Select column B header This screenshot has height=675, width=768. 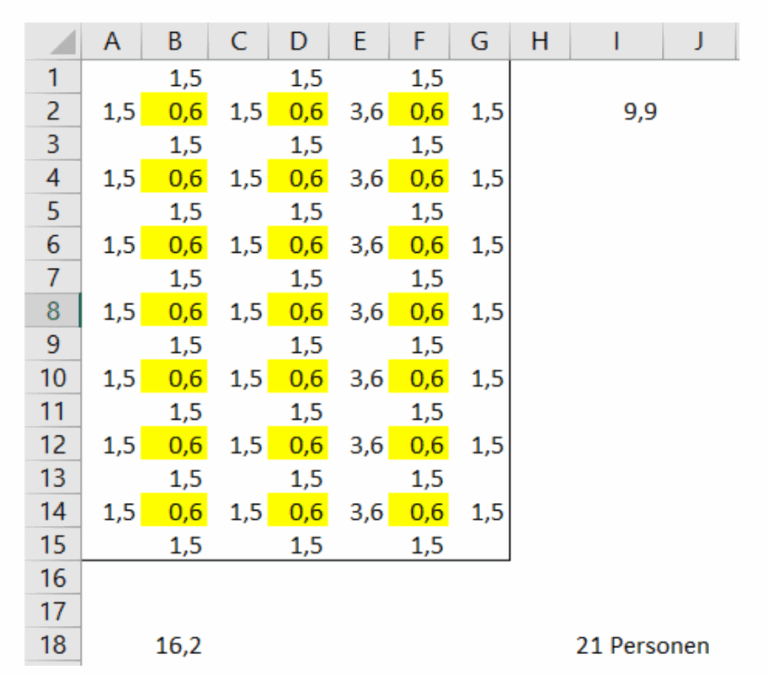pyautogui.click(x=175, y=42)
